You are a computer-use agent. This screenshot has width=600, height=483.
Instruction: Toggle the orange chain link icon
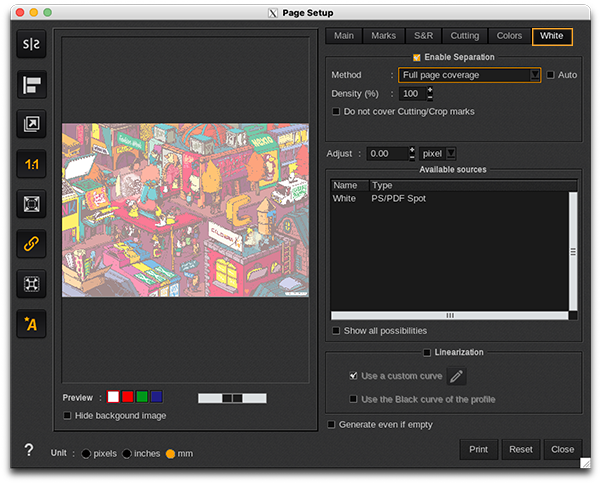tap(32, 244)
